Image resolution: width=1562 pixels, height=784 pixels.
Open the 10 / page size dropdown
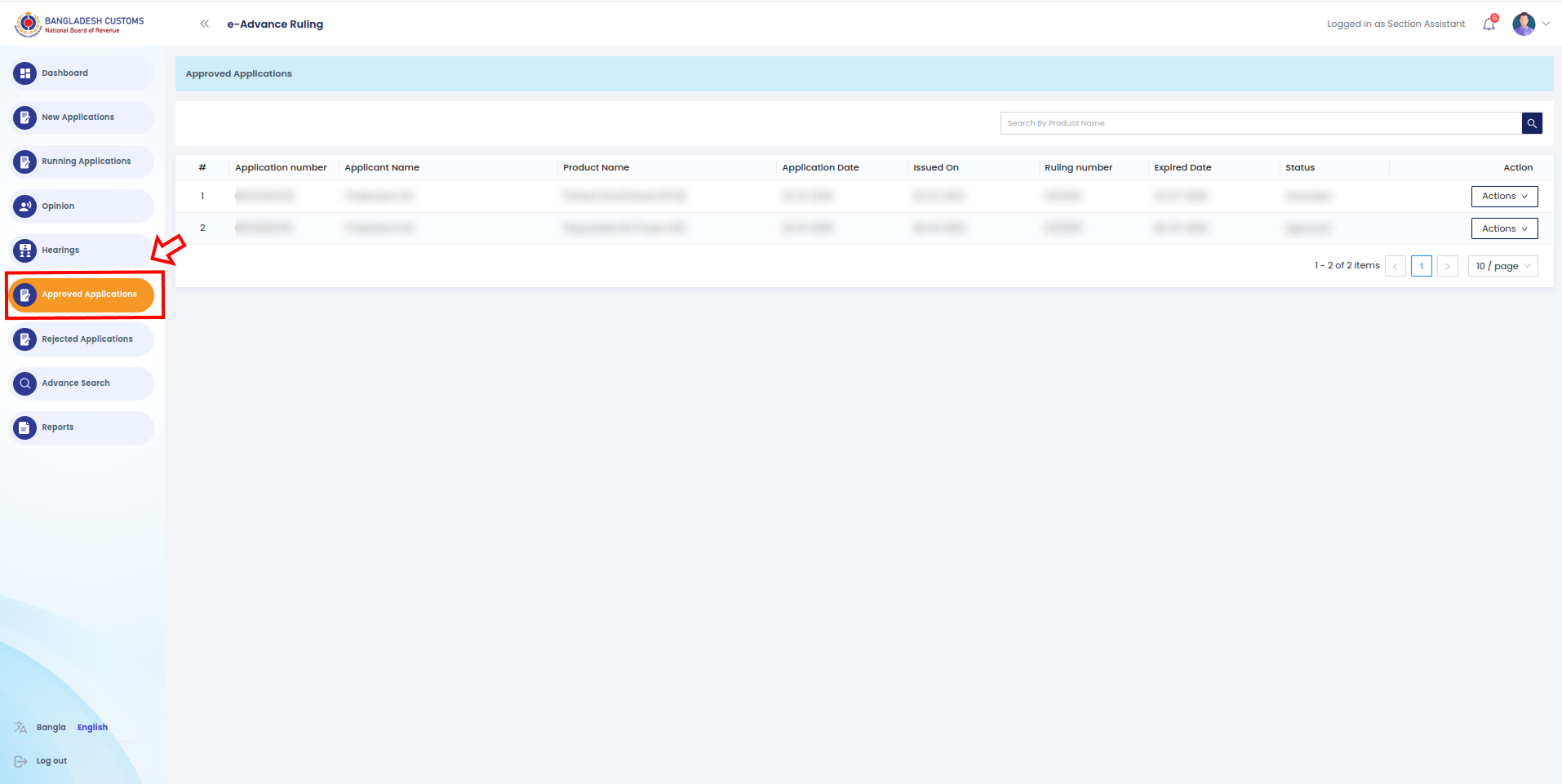pyautogui.click(x=1502, y=266)
